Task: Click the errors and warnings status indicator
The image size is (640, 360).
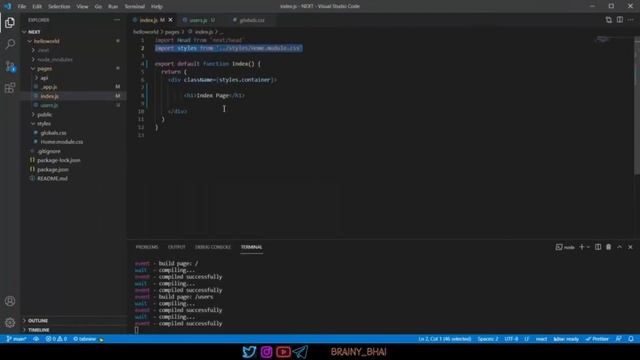Action: (x=56, y=339)
